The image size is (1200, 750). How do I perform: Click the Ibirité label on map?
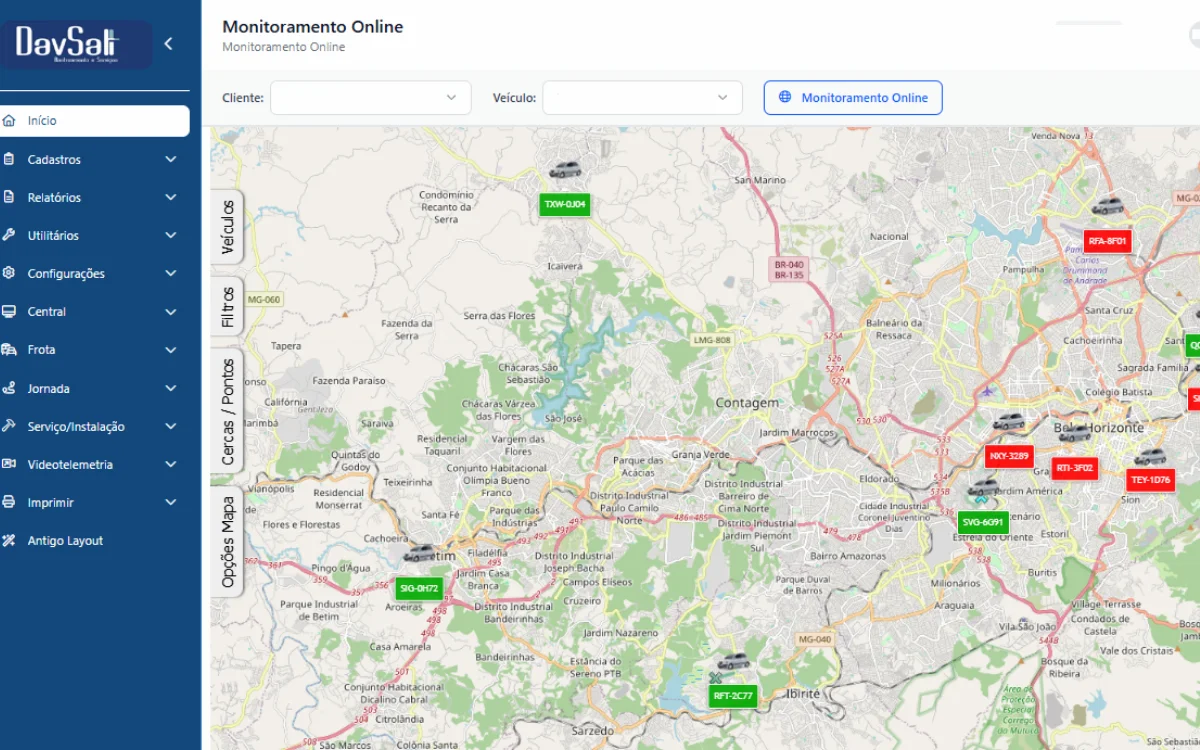coord(804,693)
